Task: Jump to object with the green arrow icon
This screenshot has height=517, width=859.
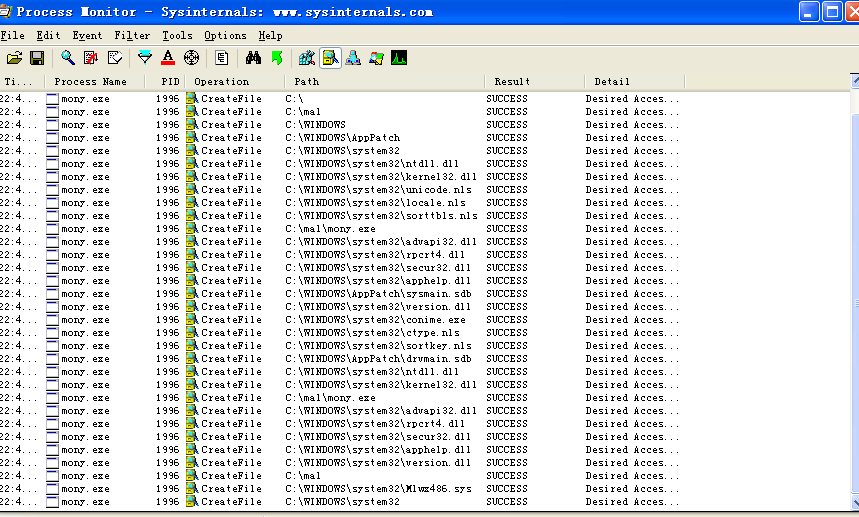Action: (x=277, y=58)
